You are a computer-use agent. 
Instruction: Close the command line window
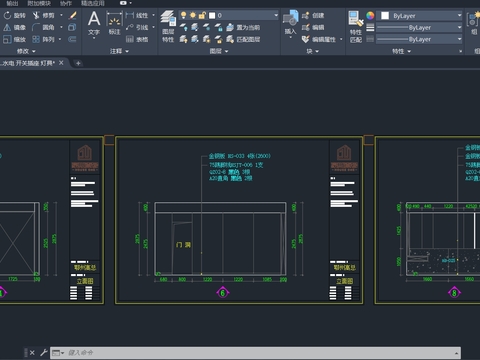point(32,352)
